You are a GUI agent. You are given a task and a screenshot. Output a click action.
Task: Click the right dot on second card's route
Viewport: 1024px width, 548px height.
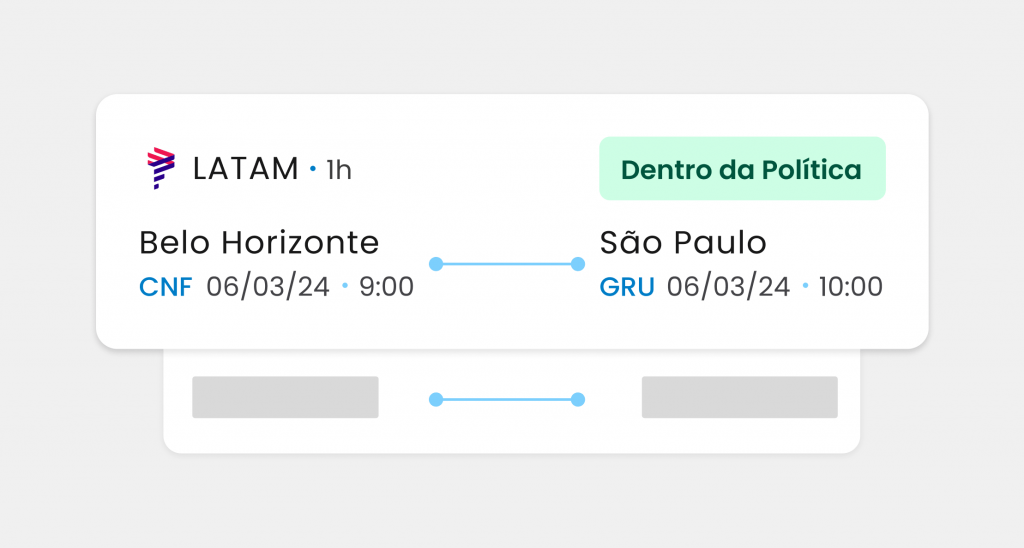tap(577, 400)
